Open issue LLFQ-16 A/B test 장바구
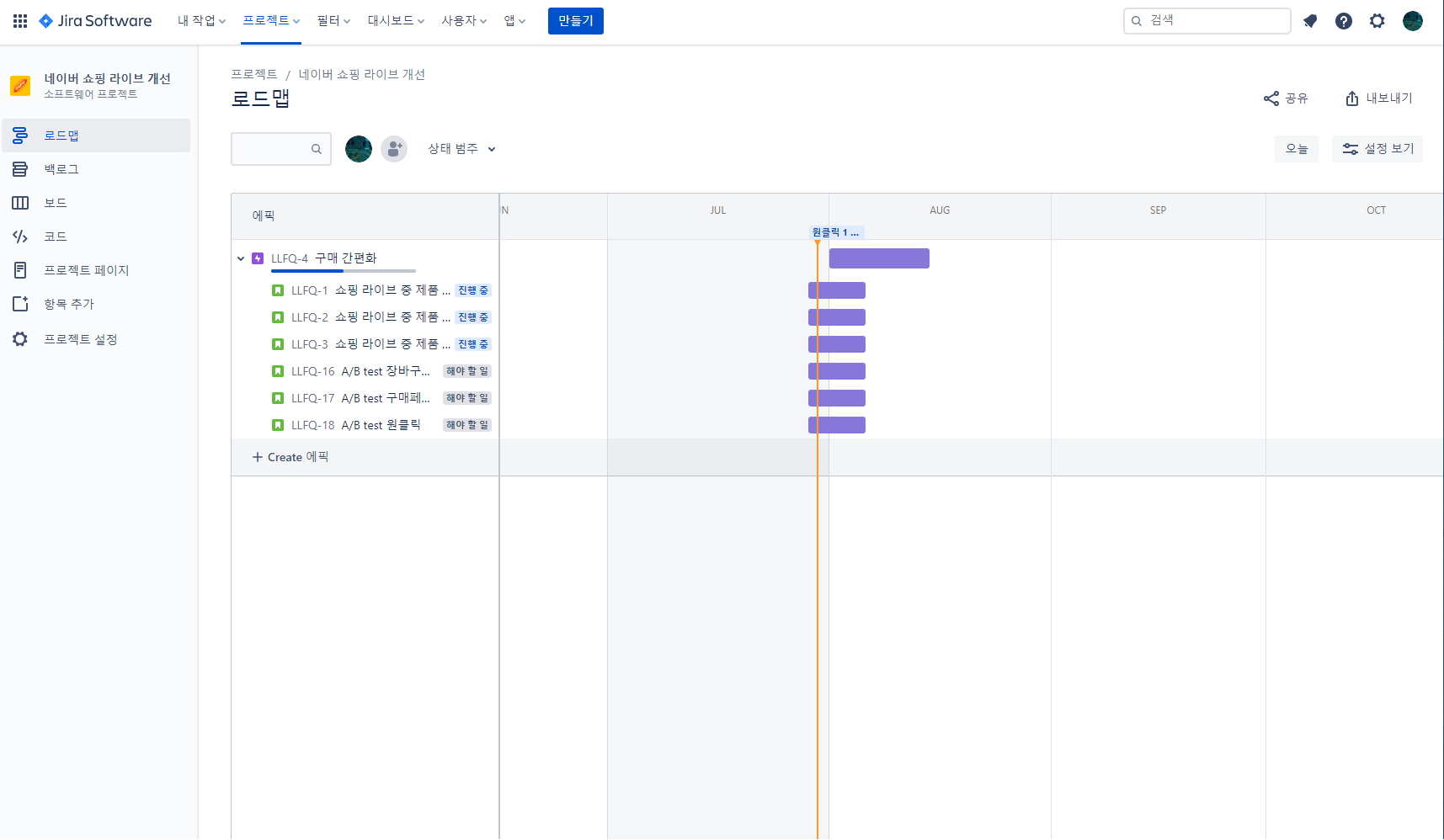The height and width of the screenshot is (840, 1444). tap(360, 371)
